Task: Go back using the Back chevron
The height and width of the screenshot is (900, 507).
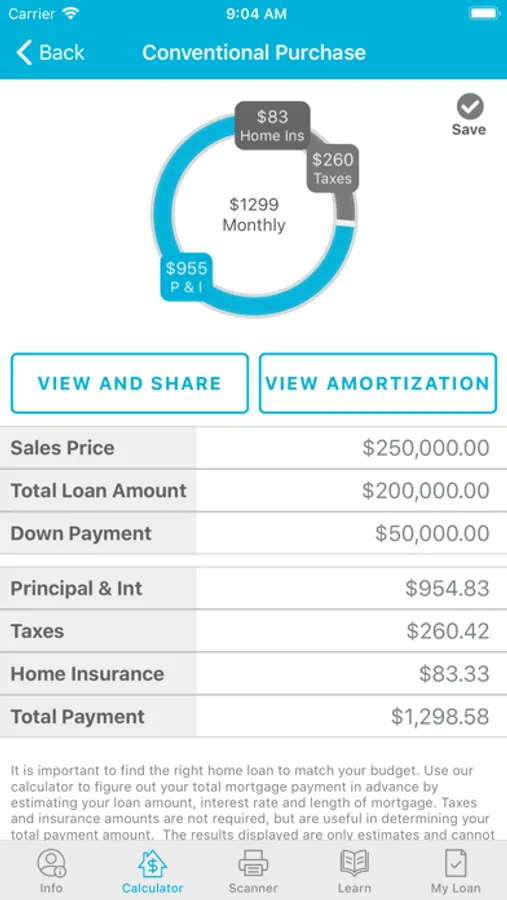Action: [x=25, y=52]
